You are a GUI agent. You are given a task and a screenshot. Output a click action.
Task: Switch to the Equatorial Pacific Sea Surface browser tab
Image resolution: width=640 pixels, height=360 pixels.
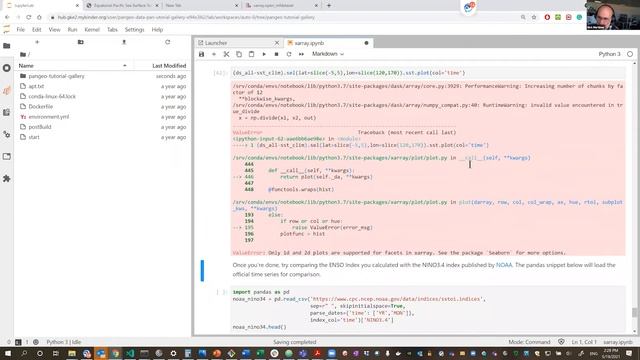[x=122, y=6]
